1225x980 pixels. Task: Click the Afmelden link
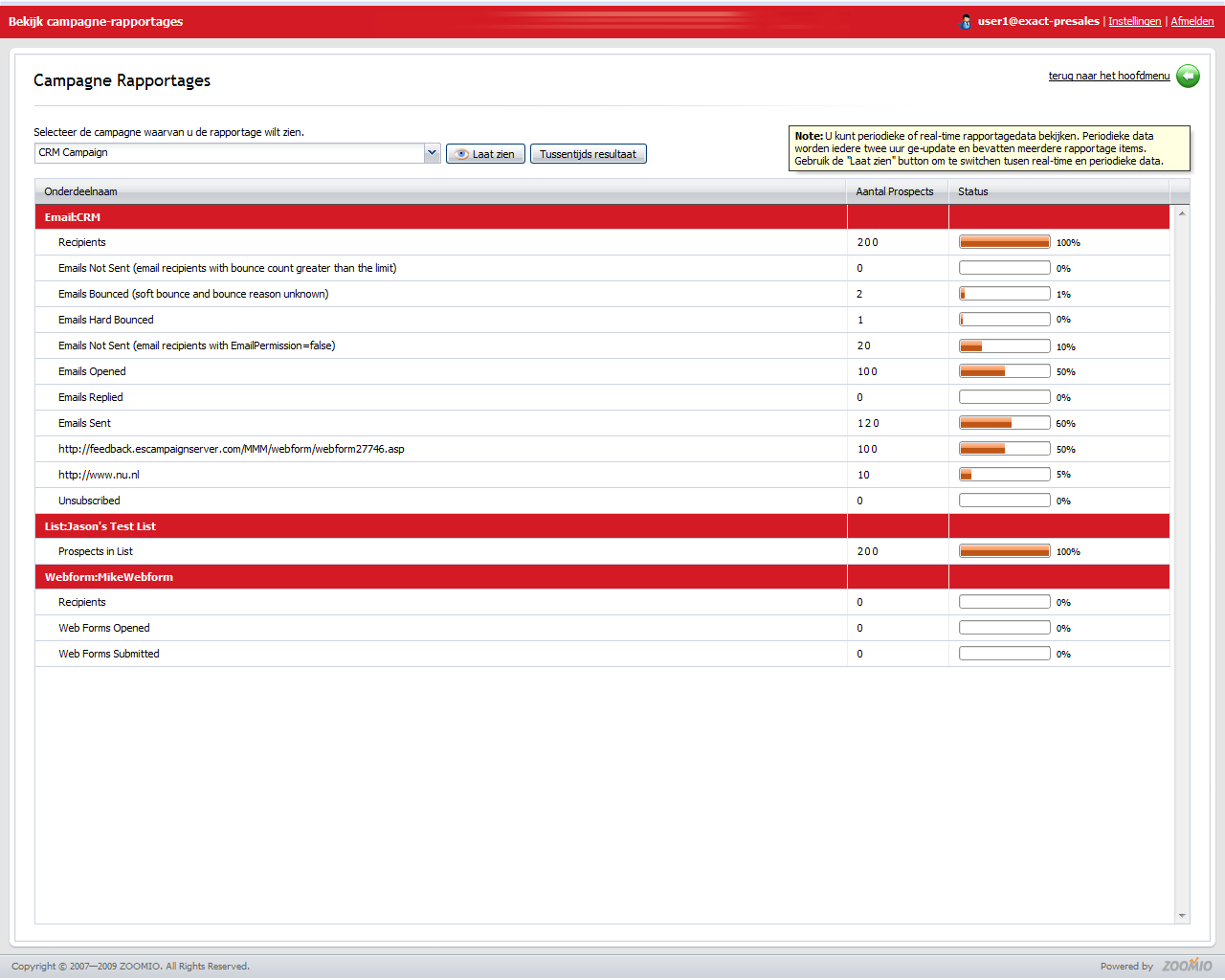pos(1192,21)
